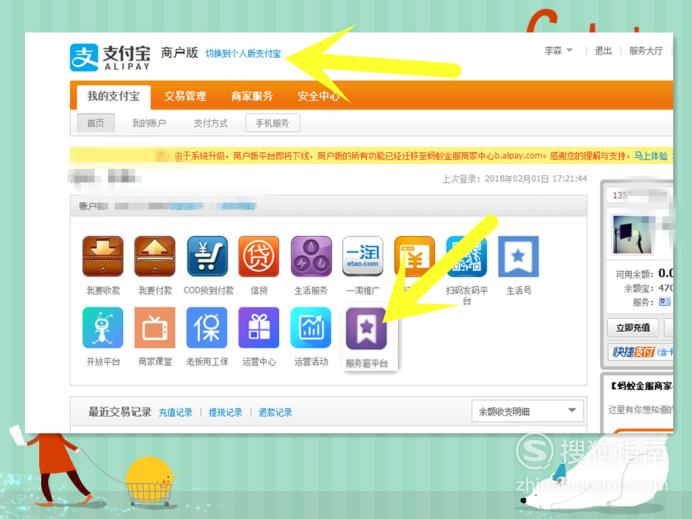The width and height of the screenshot is (692, 519).
Task: Click the 可用余额 label
Action: point(634,275)
